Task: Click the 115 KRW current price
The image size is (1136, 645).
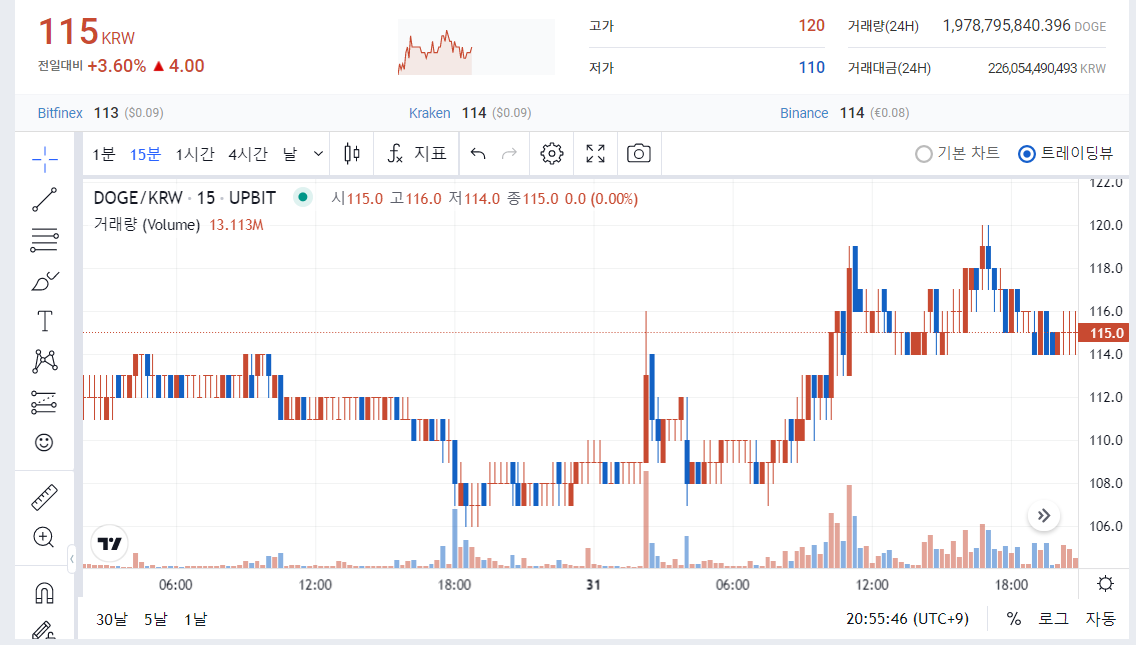Action: (x=86, y=33)
